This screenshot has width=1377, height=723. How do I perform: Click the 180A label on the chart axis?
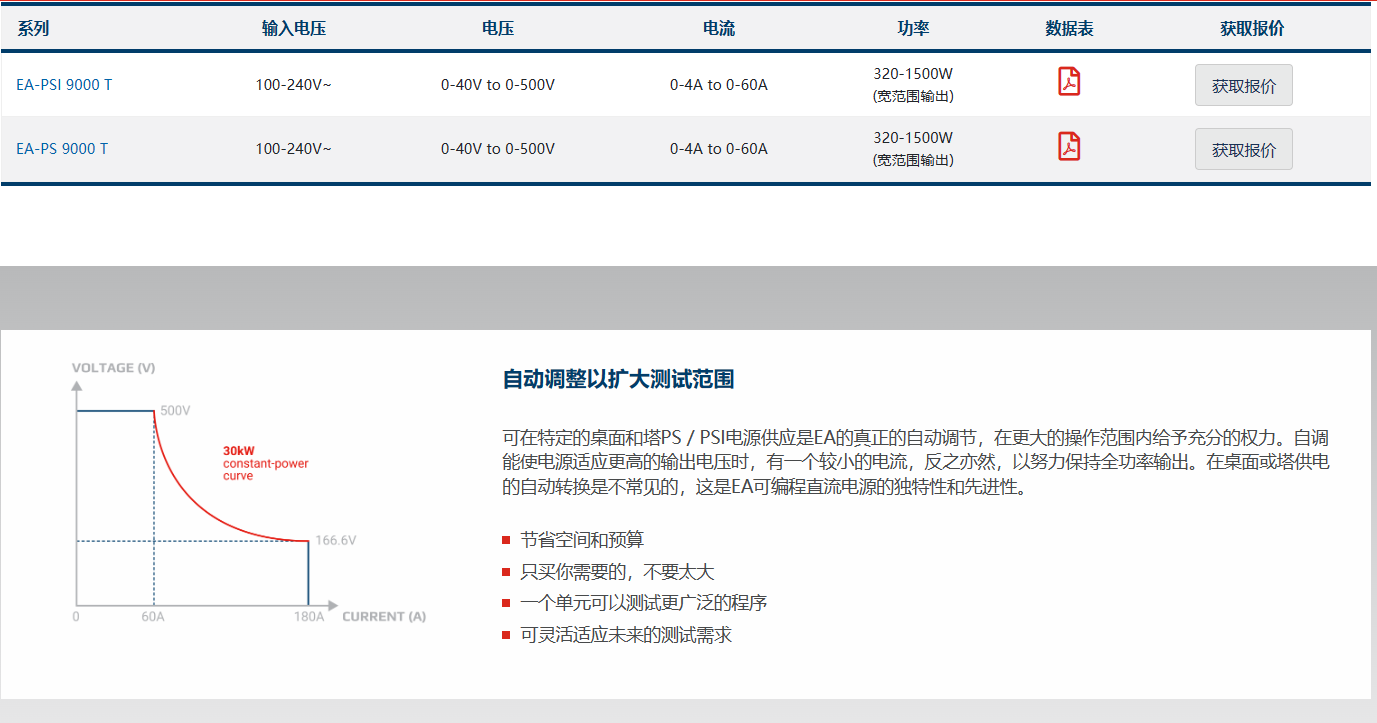[308, 617]
